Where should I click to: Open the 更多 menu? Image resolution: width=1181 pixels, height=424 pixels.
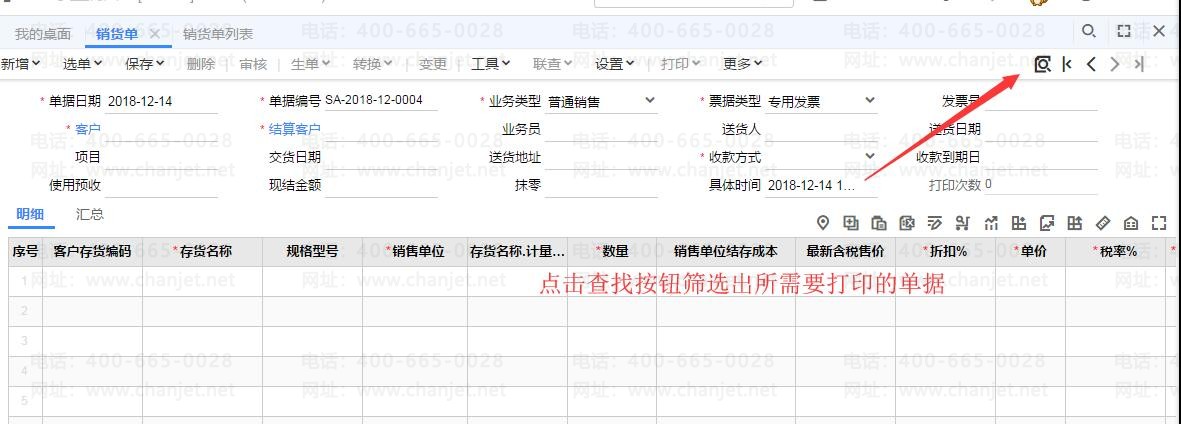click(x=742, y=64)
